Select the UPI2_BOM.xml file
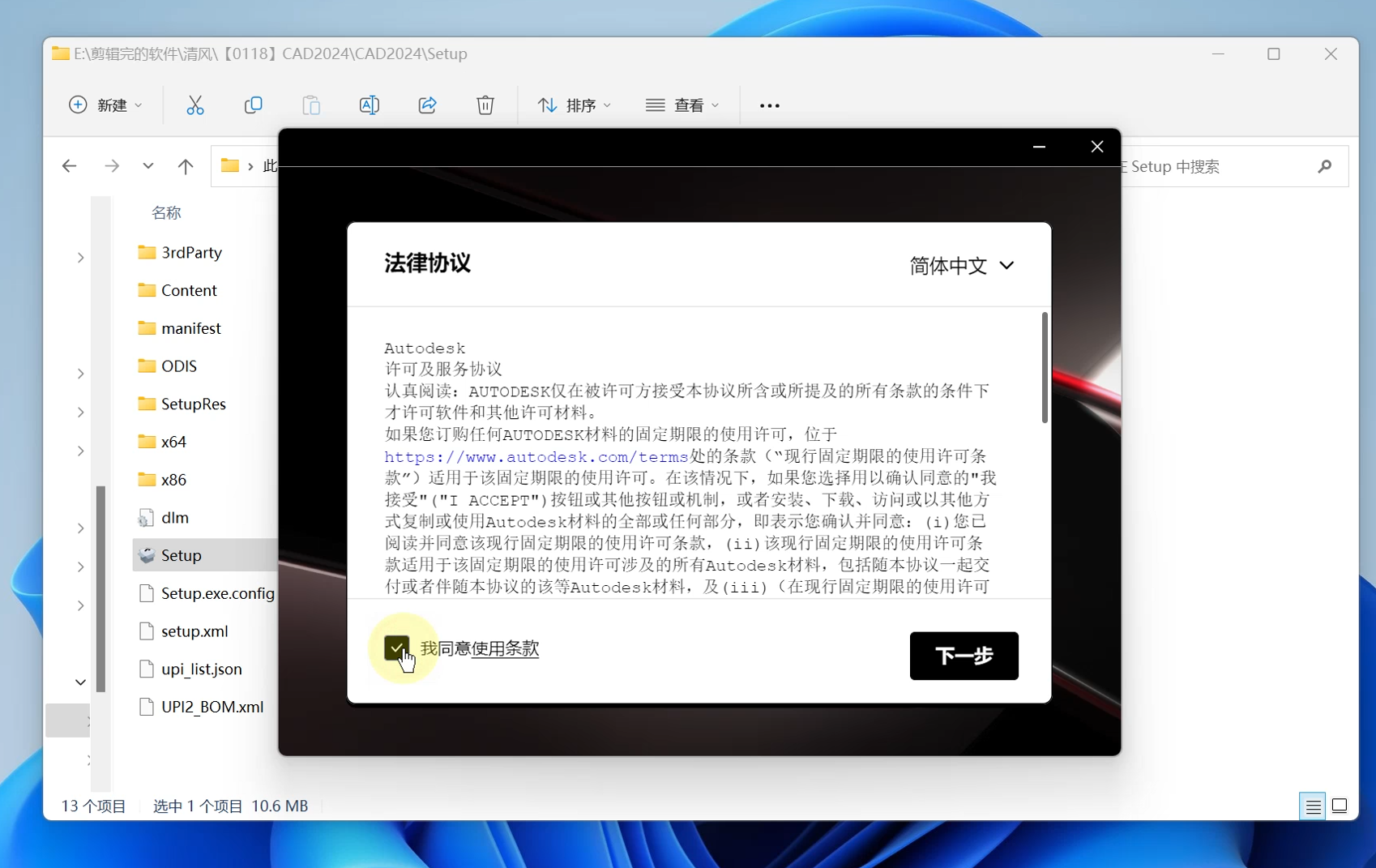 click(x=212, y=707)
